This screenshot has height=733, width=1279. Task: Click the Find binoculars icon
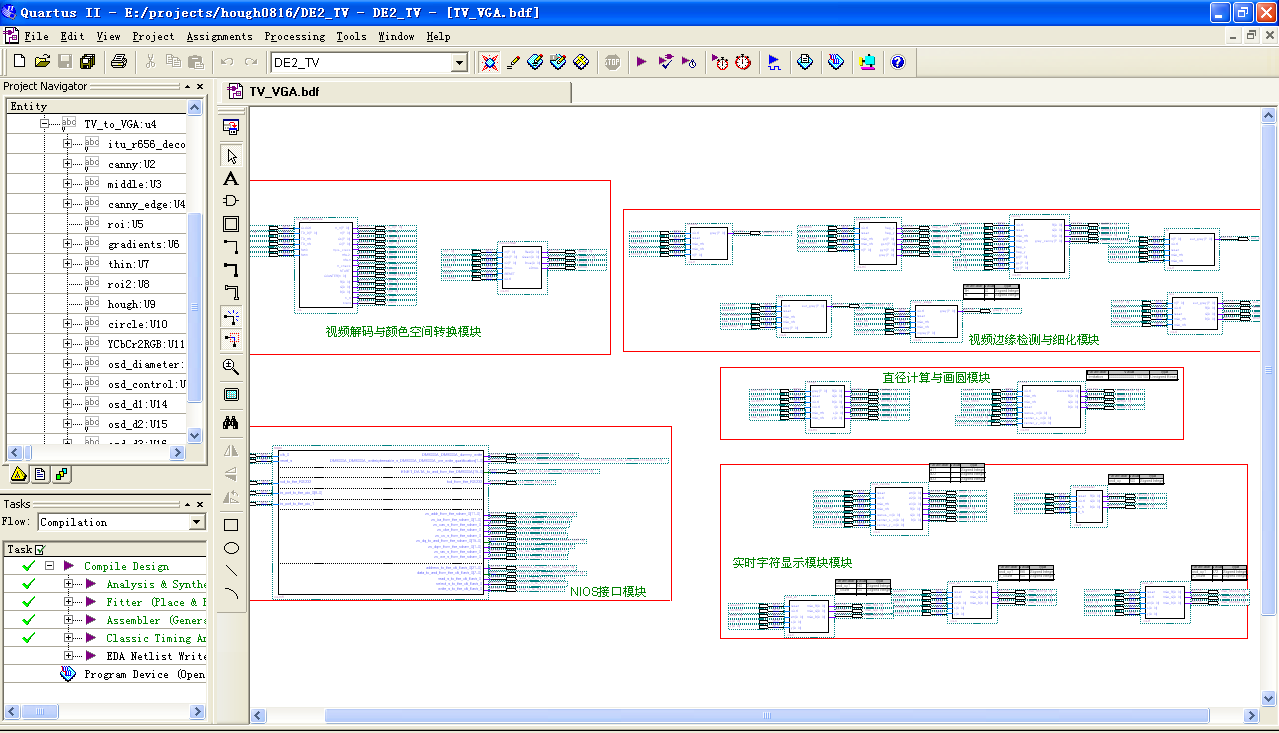tap(231, 423)
